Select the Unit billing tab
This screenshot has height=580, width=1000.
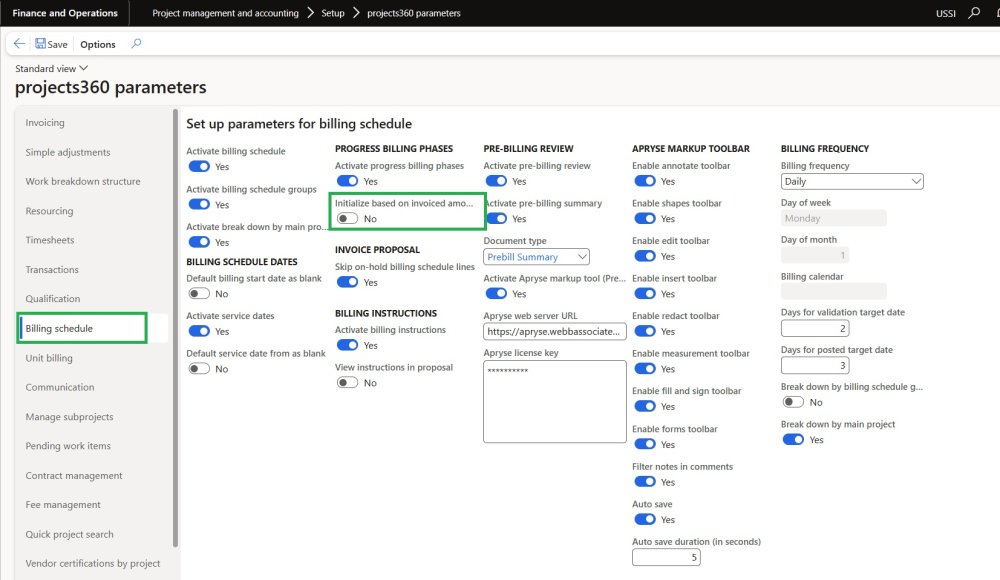49,358
